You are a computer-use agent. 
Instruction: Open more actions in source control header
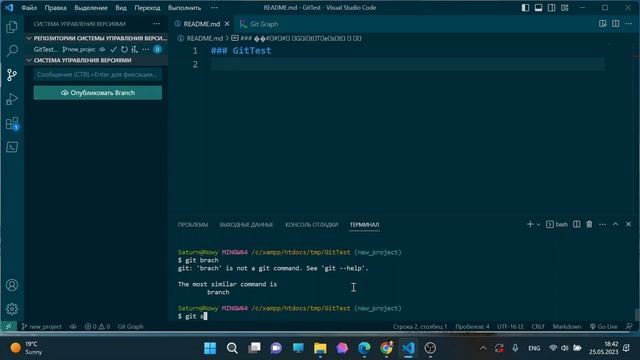tap(156, 24)
